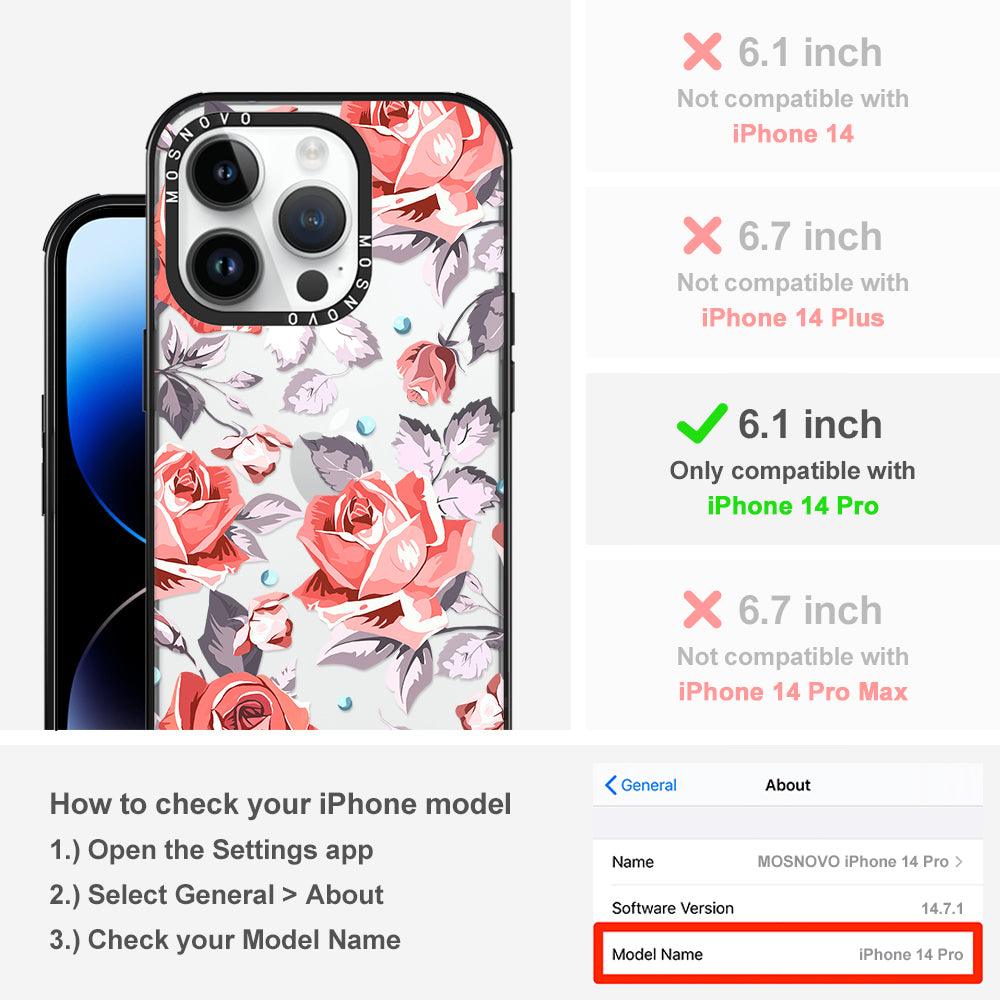Select the Model Name row highlighted in red
1000x1000 pixels.
[x=788, y=953]
